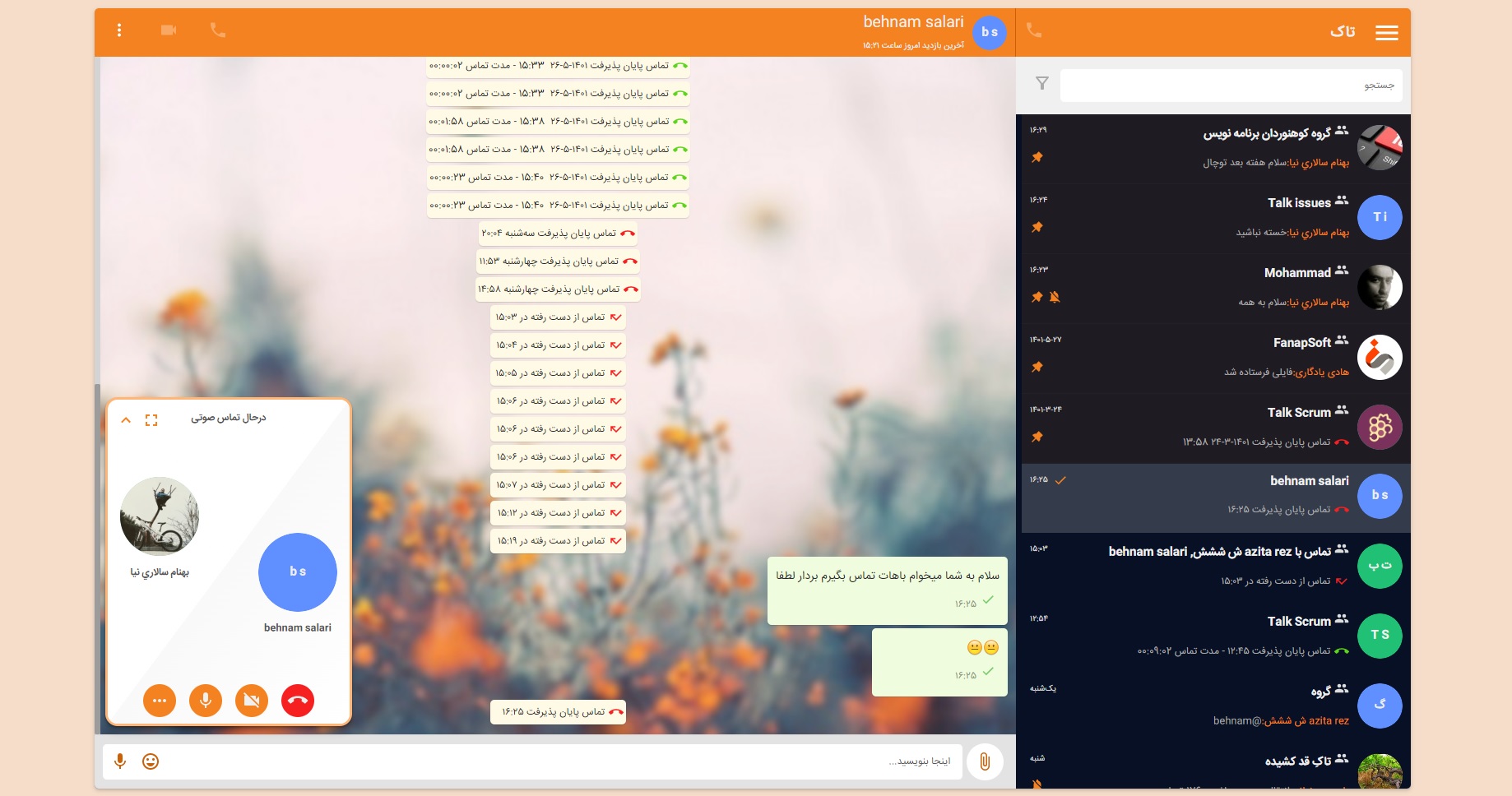
Task: Click the phone icon in sidebar header
Action: pyautogui.click(x=1034, y=30)
